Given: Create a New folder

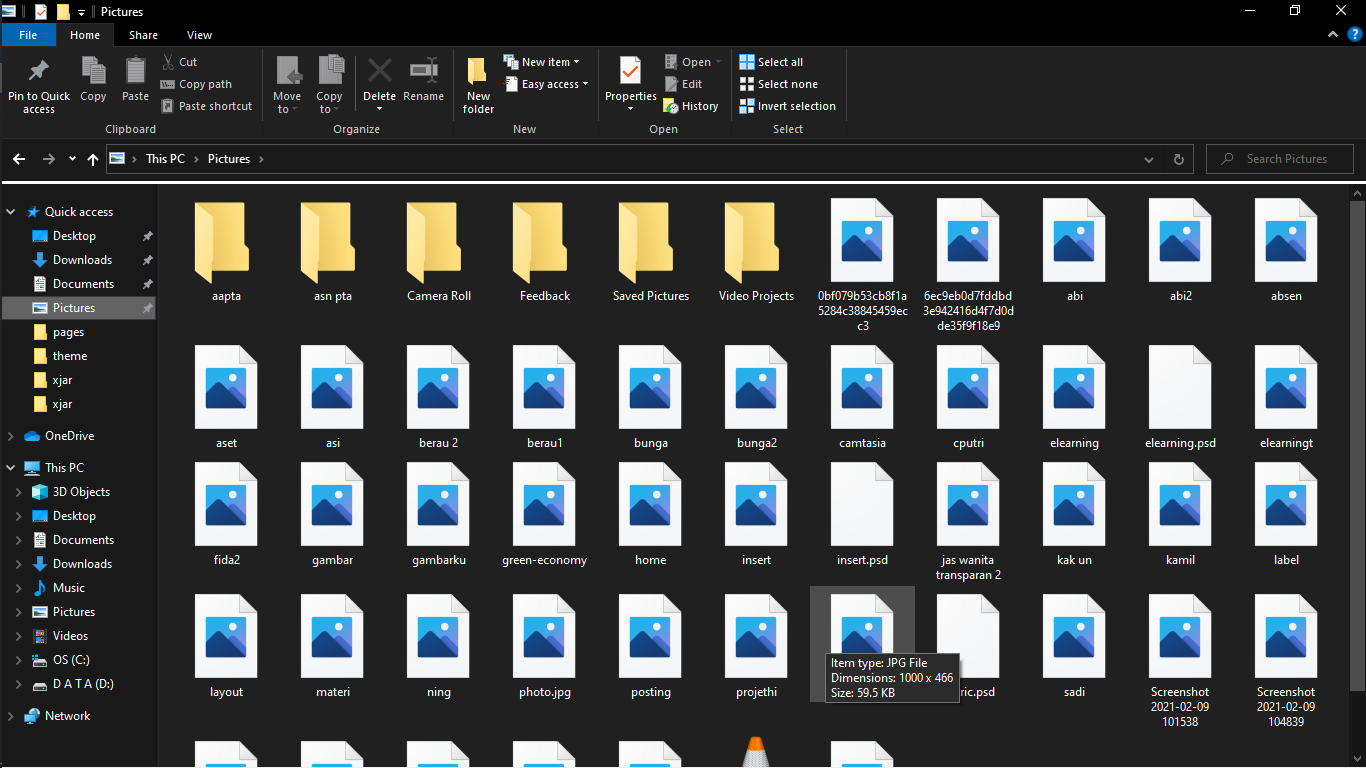Looking at the screenshot, I should [478, 85].
